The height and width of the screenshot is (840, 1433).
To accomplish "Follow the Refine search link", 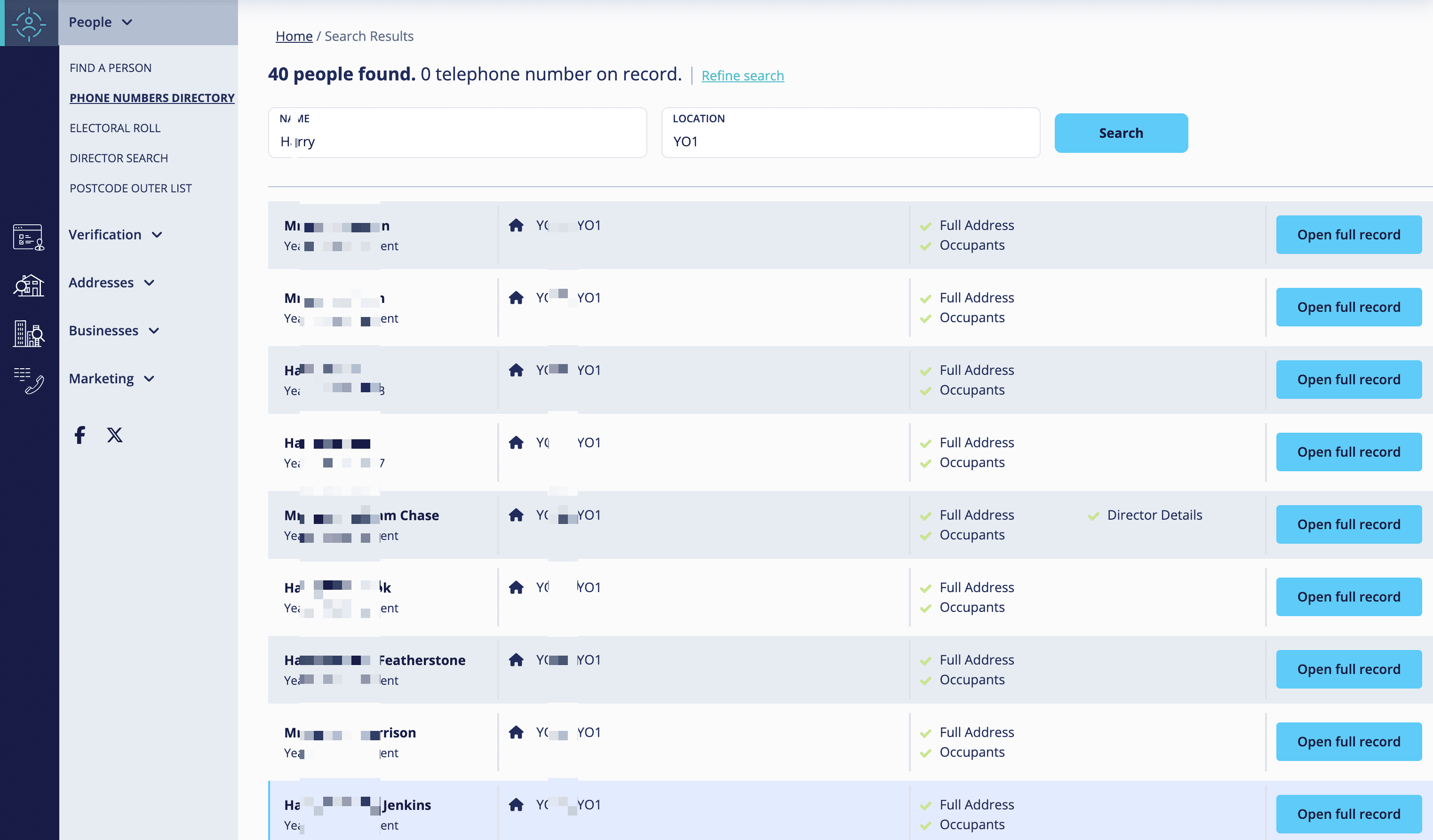I will click(x=743, y=75).
